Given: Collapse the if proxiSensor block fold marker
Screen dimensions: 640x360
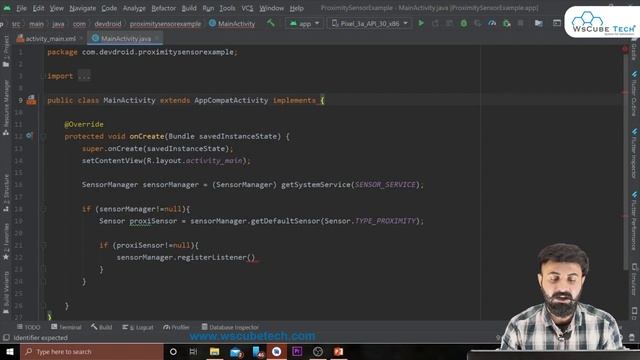Looking at the screenshot, I should tap(43, 245).
